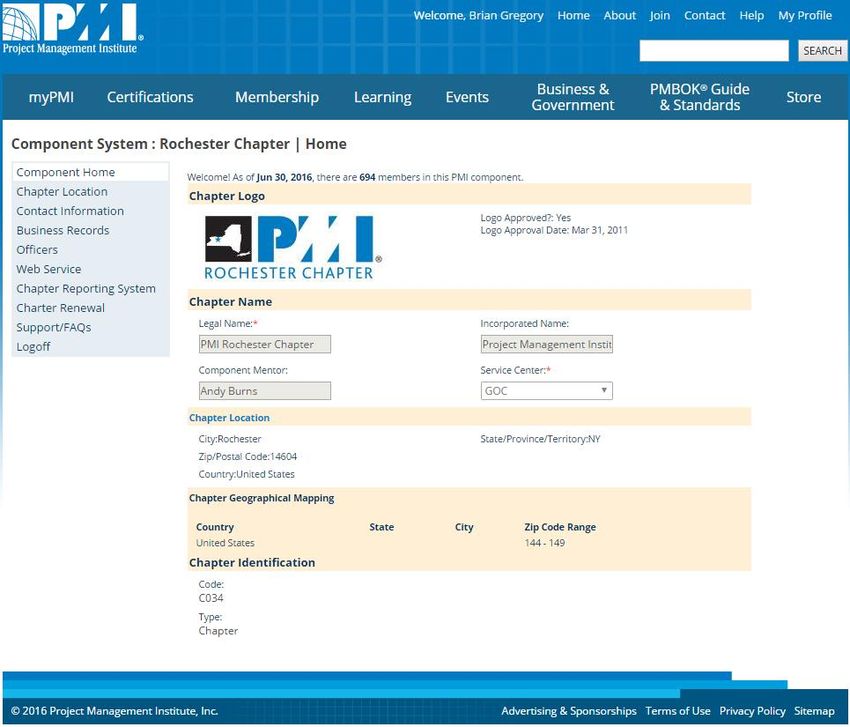Click the 'Zip Code Range' column header
This screenshot has height=727, width=850.
coord(560,527)
